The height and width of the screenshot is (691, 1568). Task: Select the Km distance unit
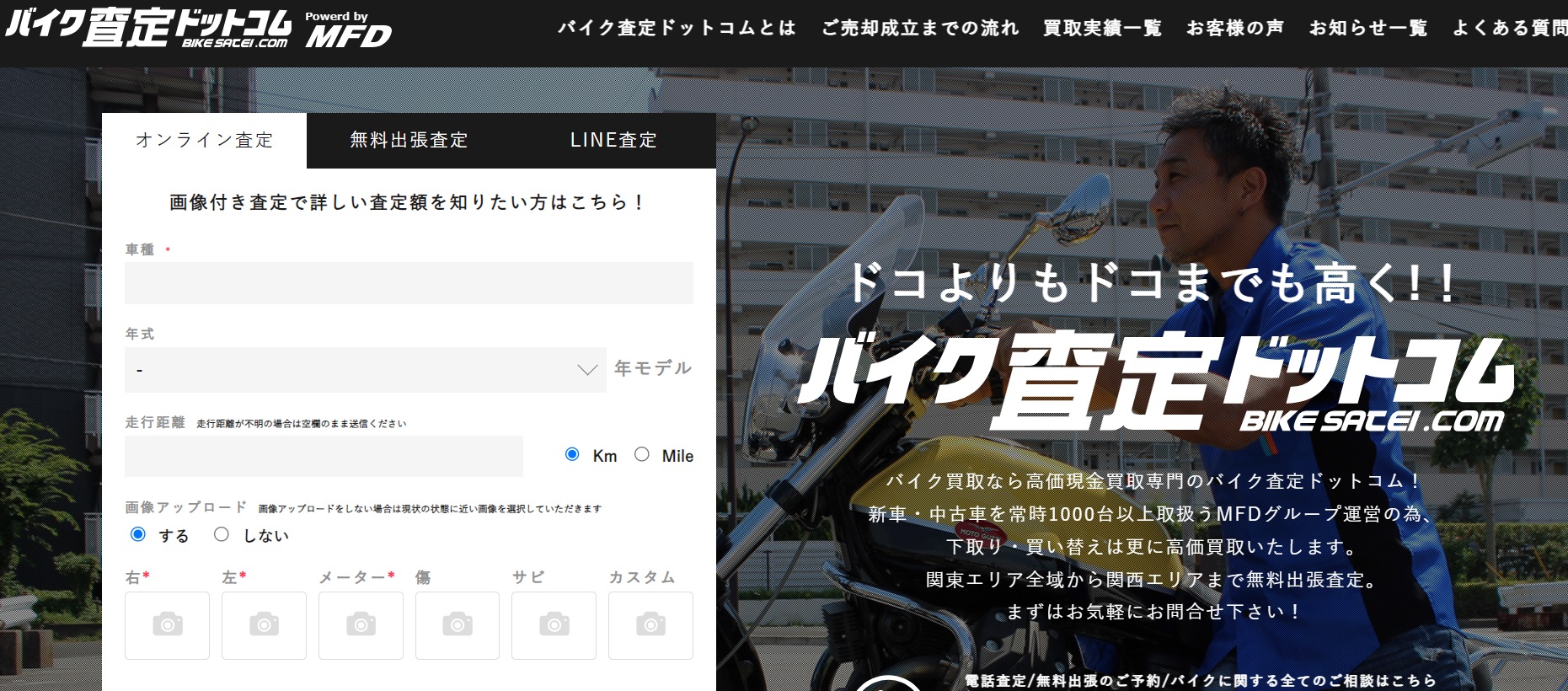pos(572,454)
